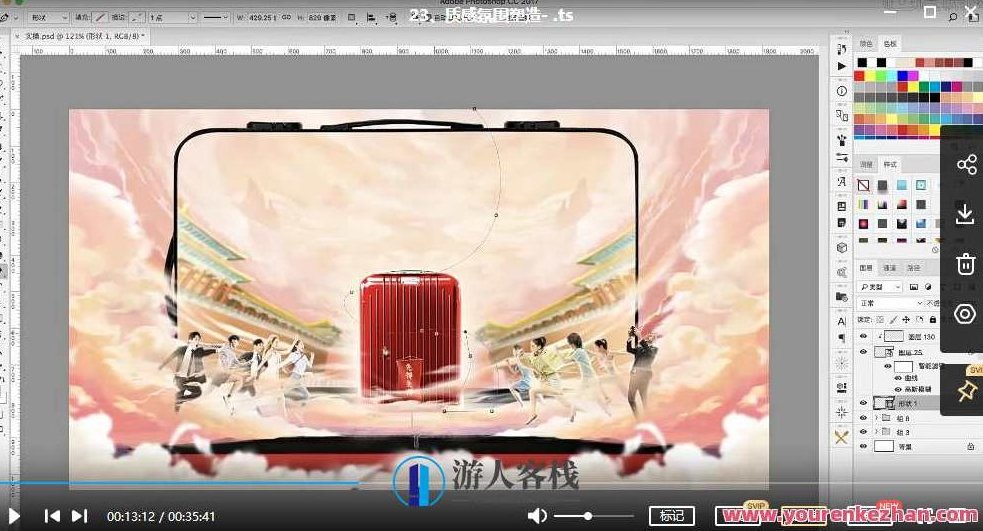Image resolution: width=983 pixels, height=531 pixels.
Task: Open the 形状 tool mode dropdown
Action: tap(48, 17)
